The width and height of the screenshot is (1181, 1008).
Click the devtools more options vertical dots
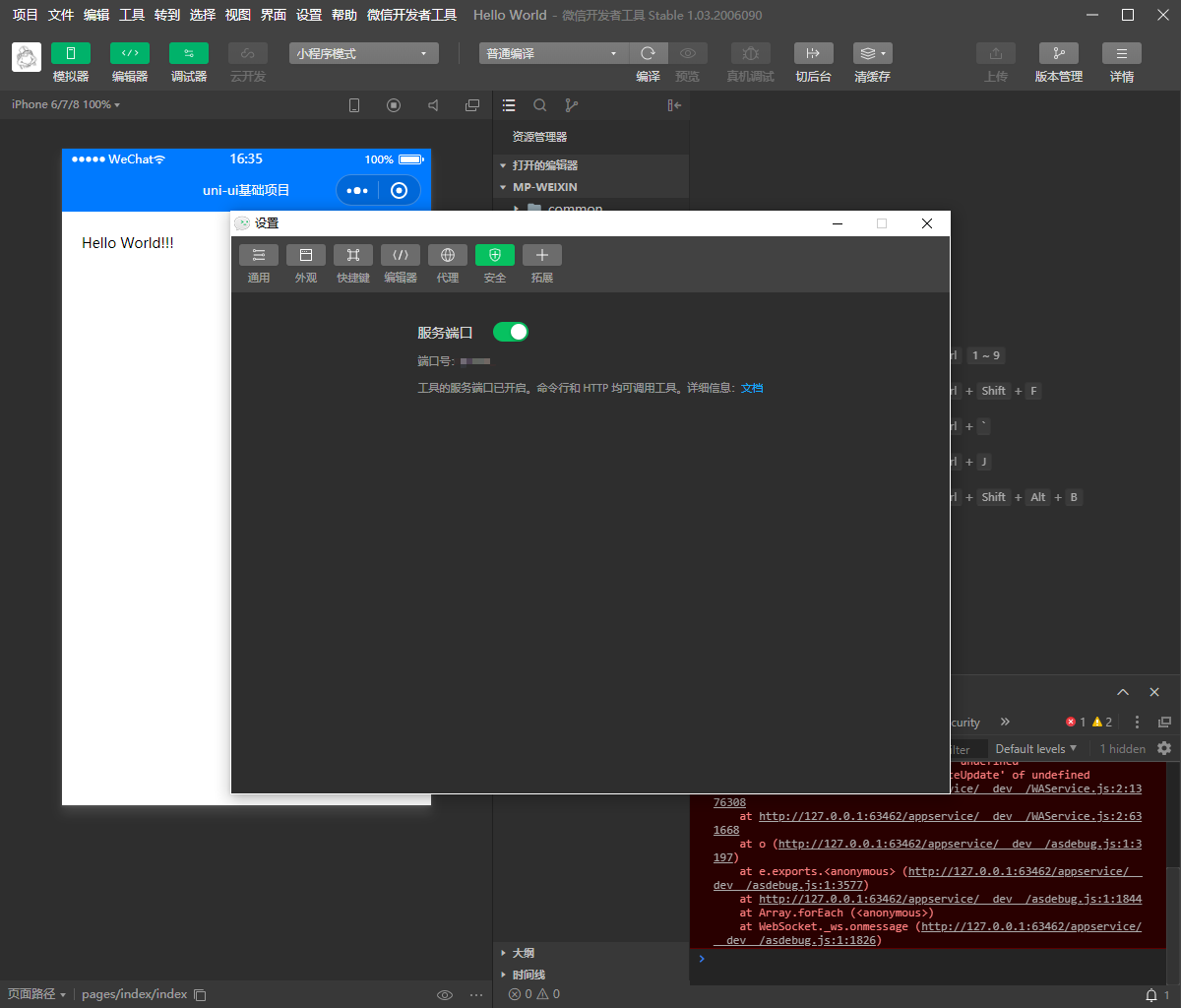[1137, 722]
